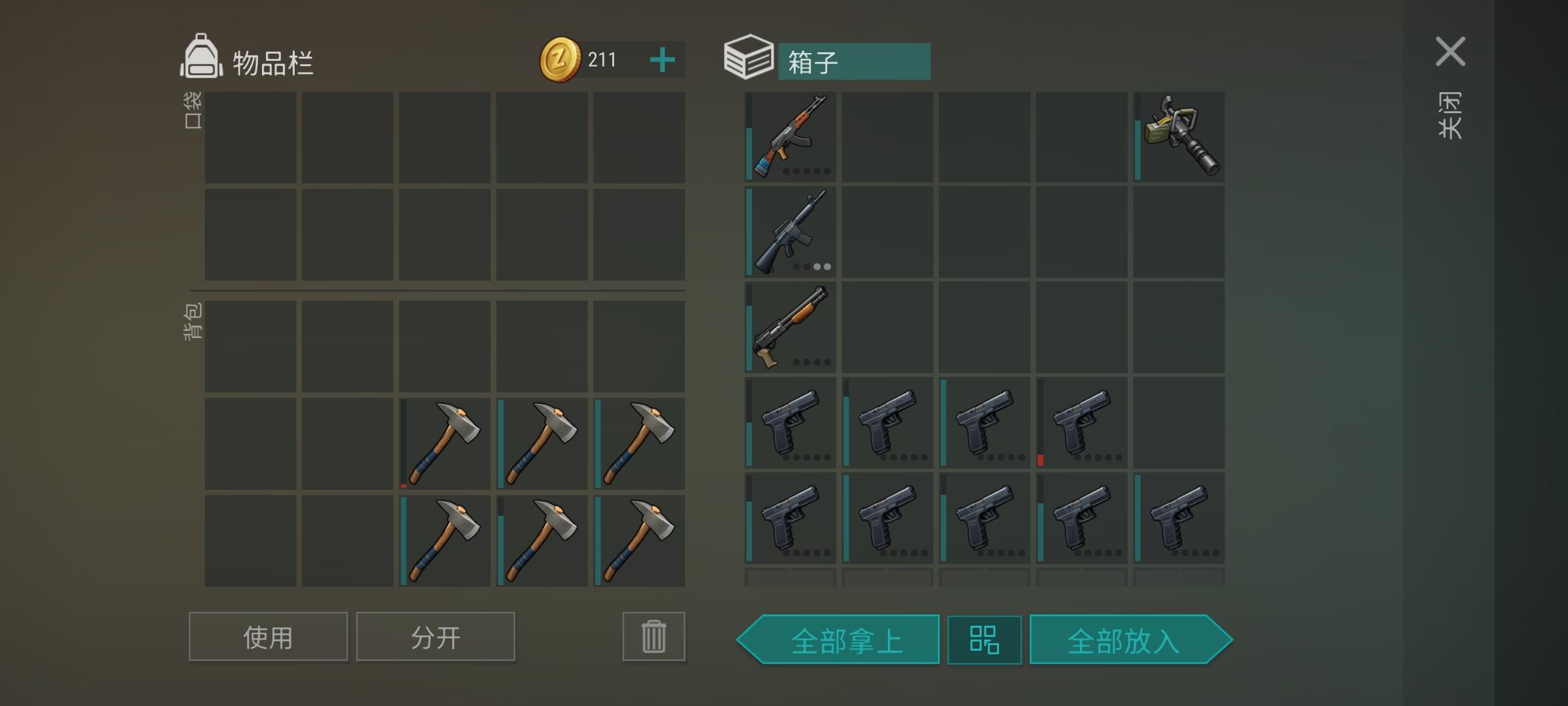Click the trash bin delete icon

[x=653, y=637]
